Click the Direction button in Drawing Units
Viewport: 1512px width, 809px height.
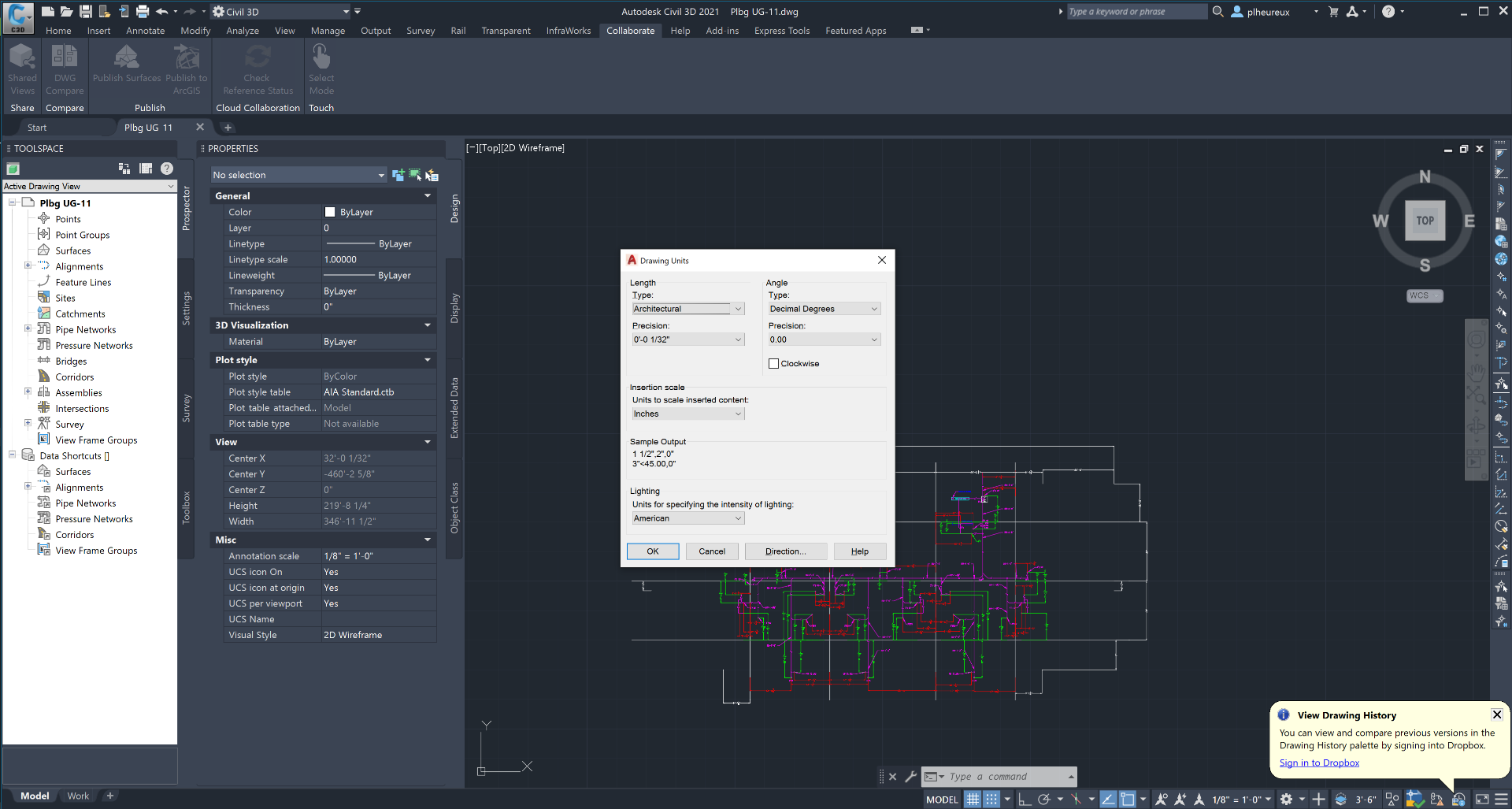click(x=785, y=551)
